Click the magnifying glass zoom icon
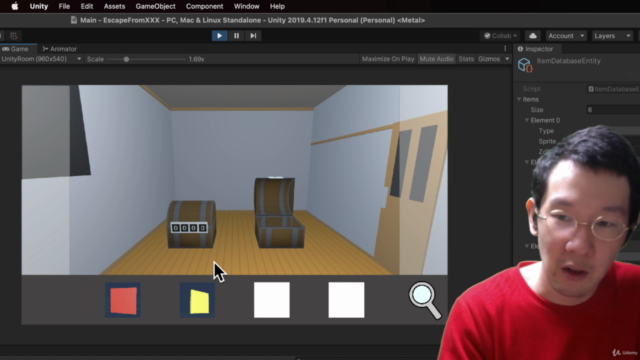The width and height of the screenshot is (640, 360). point(424,300)
